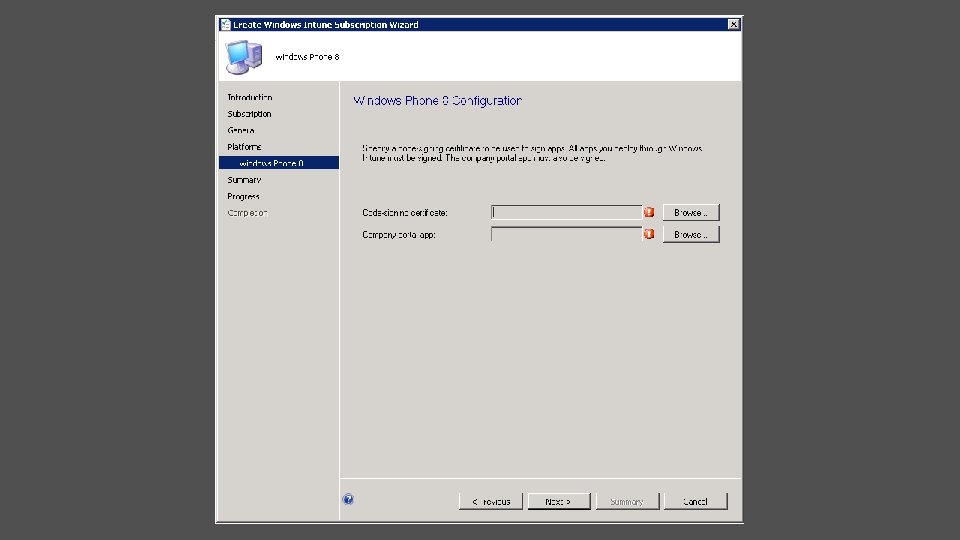Select the Platforms step
The height and width of the screenshot is (540, 960).
(x=244, y=147)
